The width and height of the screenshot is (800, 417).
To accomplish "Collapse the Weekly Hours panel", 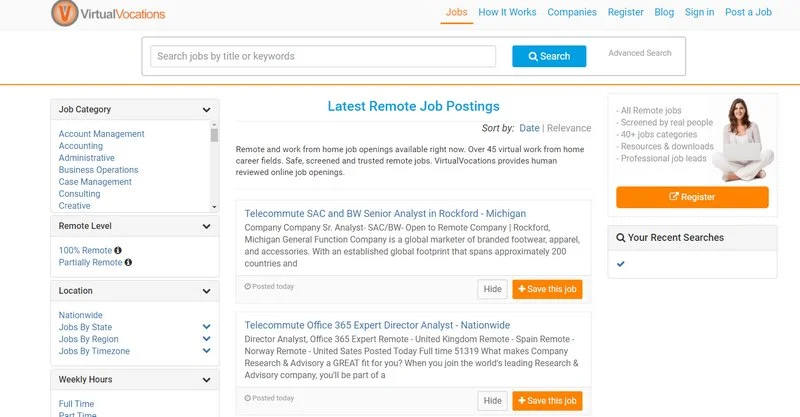I will click(206, 380).
